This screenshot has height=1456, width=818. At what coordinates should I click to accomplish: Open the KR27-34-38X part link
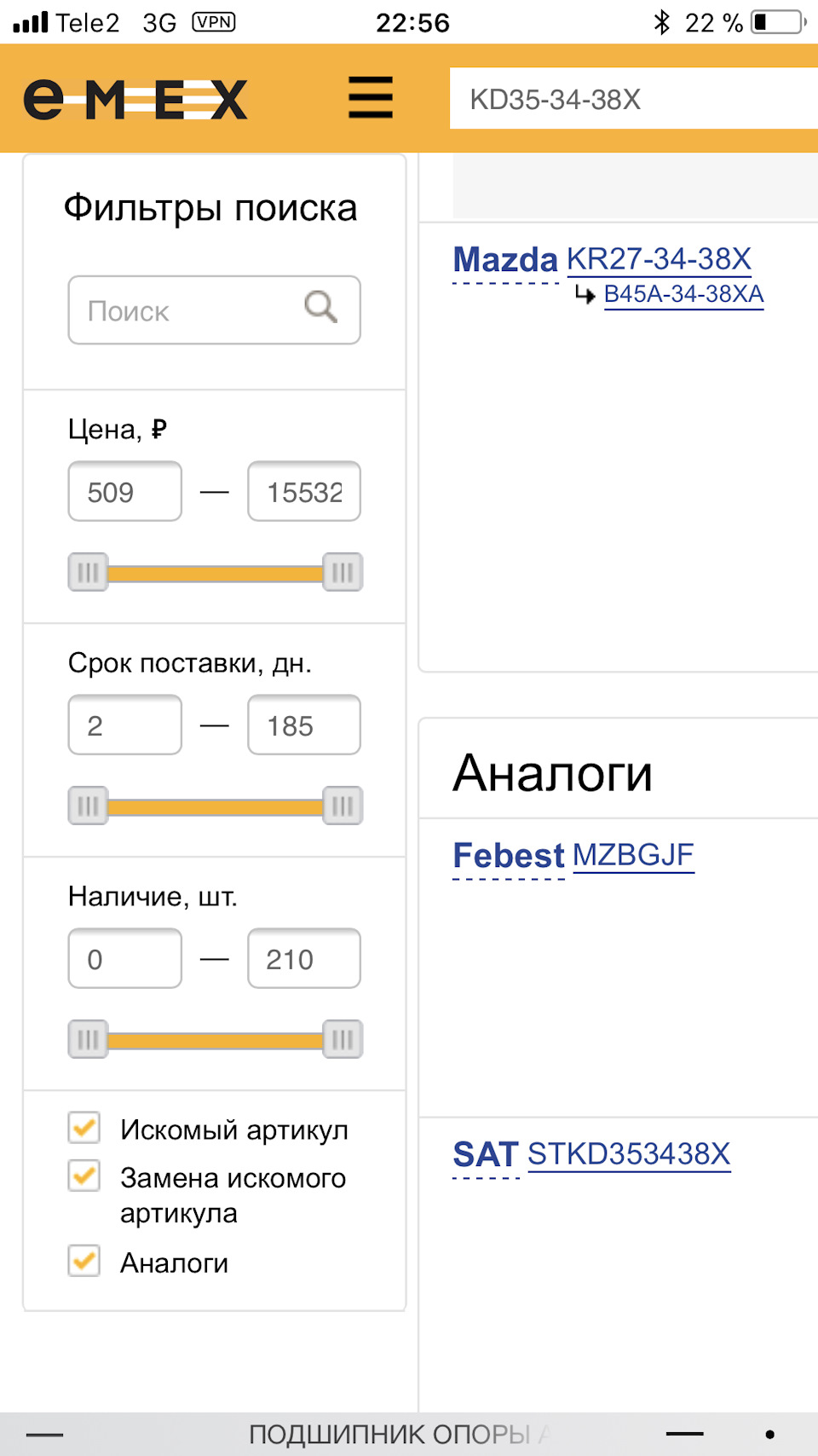click(659, 259)
